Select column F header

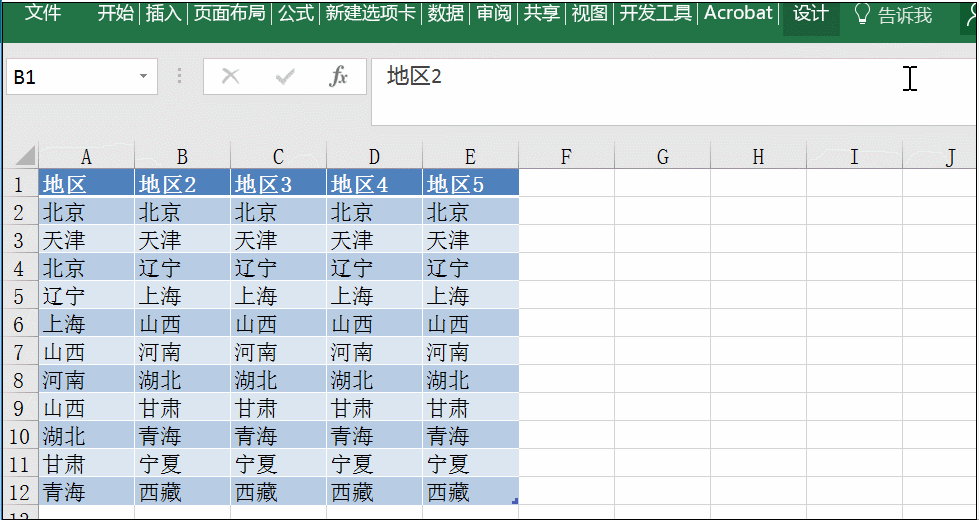[566, 156]
